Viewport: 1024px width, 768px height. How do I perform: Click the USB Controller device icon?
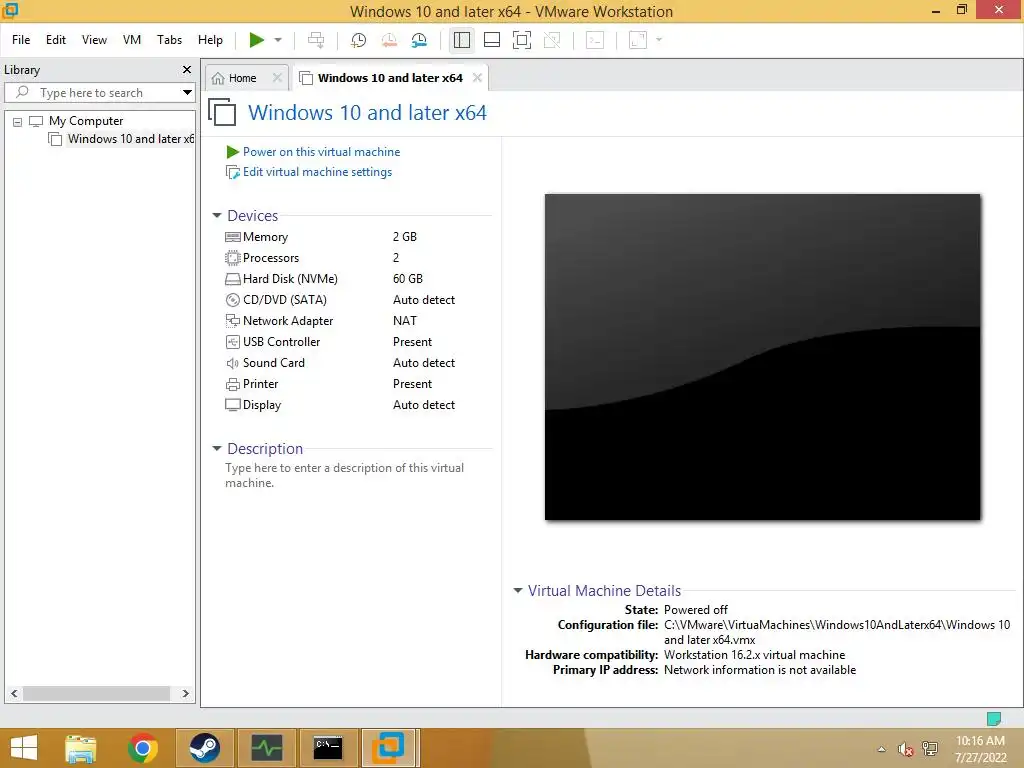232,342
